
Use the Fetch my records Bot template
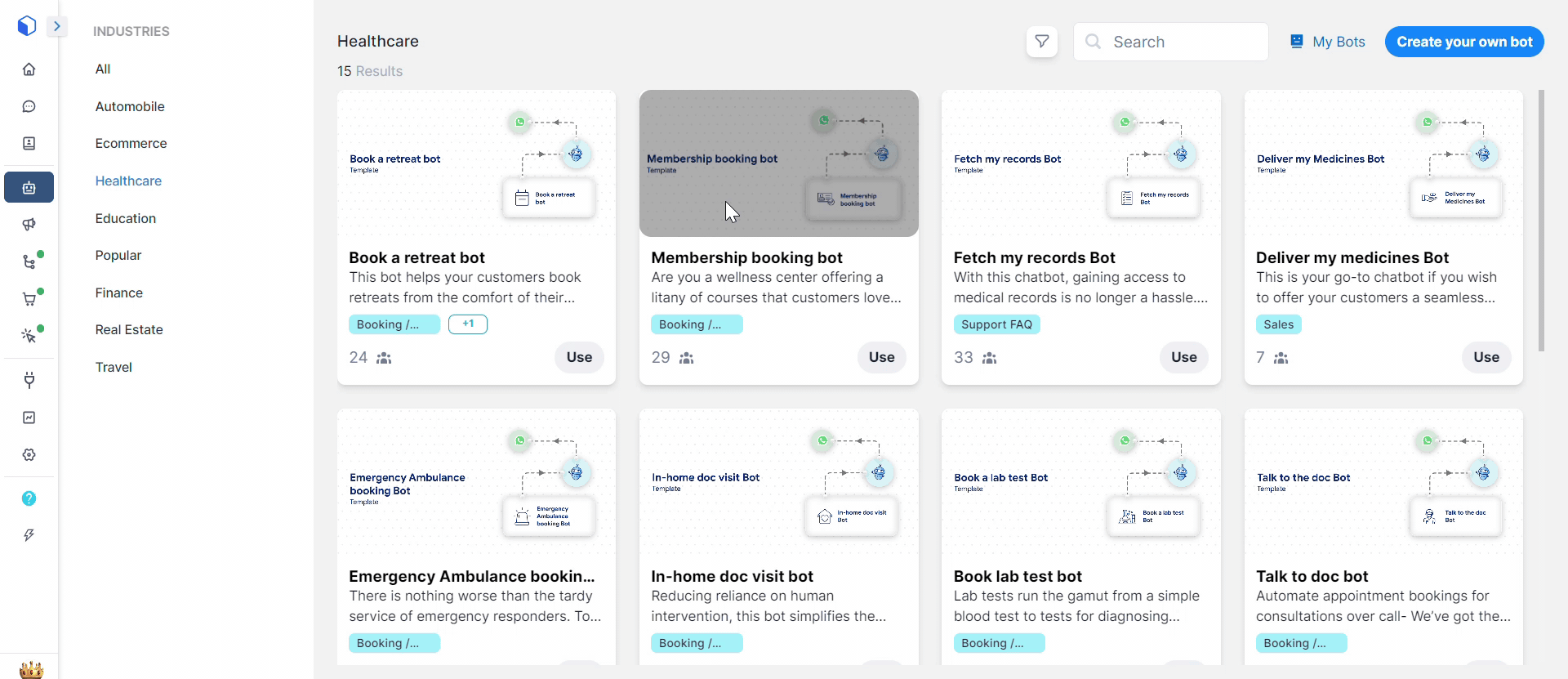pos(1183,357)
